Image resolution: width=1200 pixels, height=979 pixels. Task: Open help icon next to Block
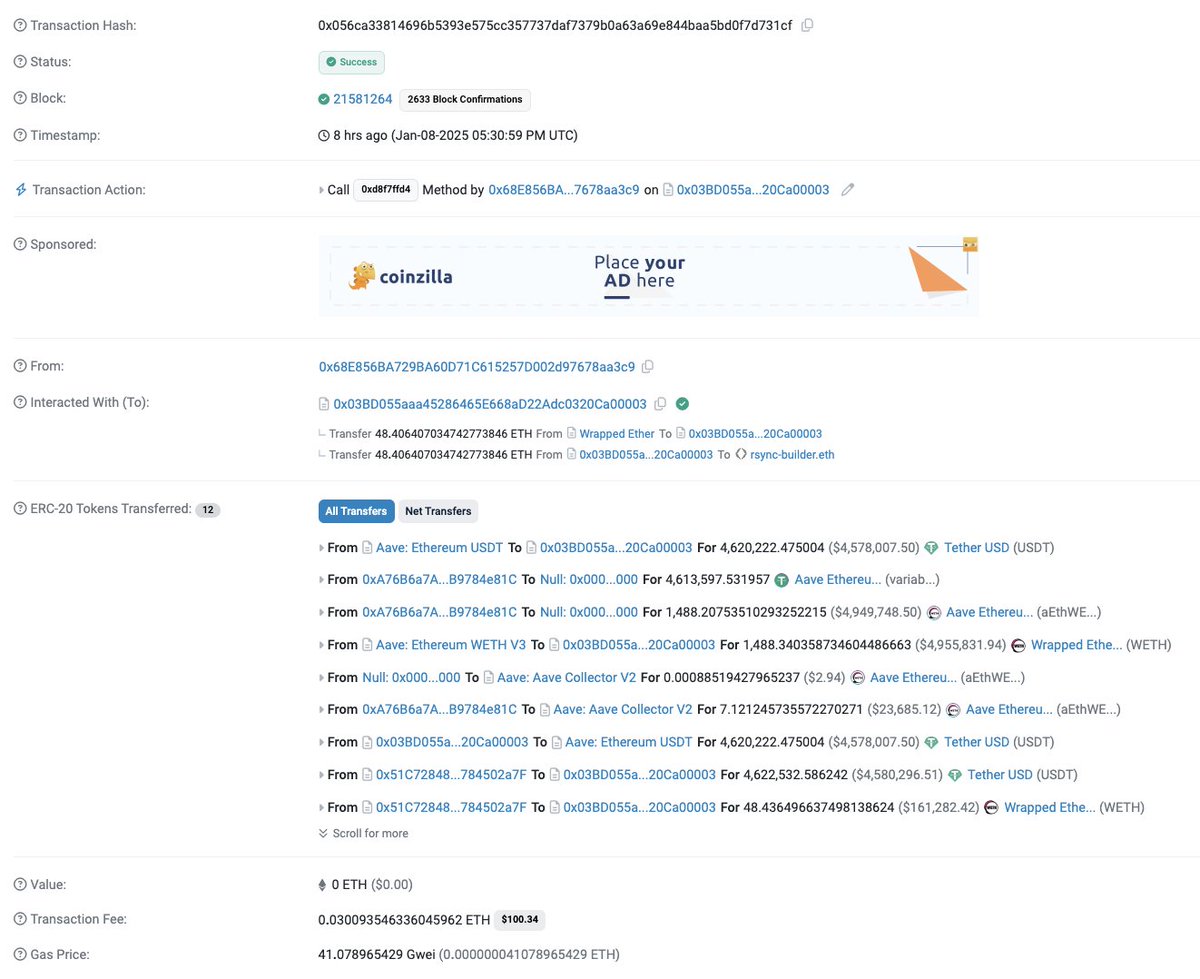tap(20, 99)
